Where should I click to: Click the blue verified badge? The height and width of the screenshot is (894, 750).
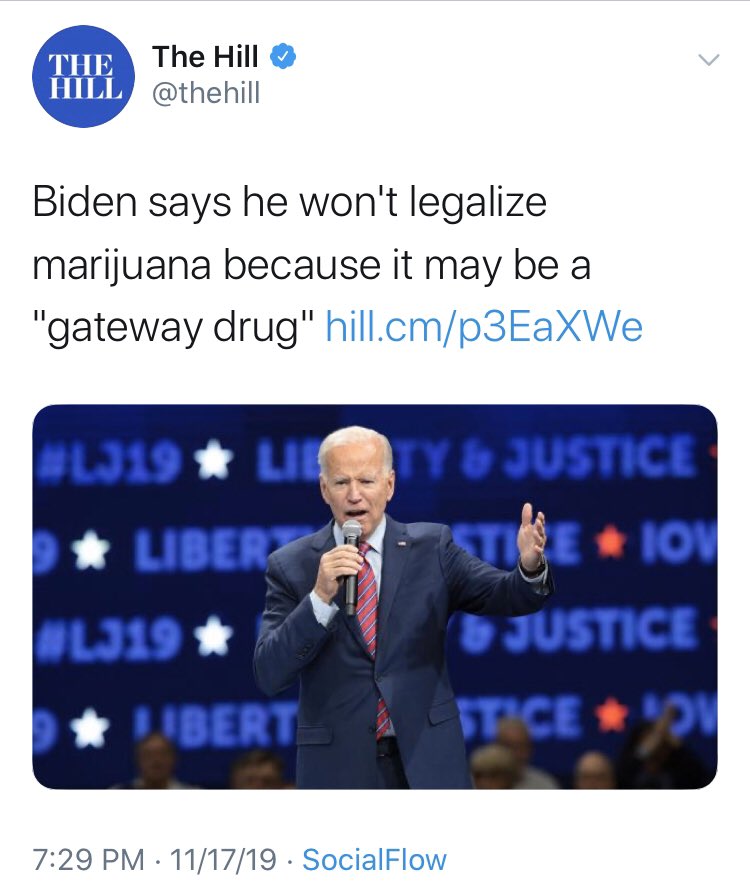pyautogui.click(x=283, y=56)
